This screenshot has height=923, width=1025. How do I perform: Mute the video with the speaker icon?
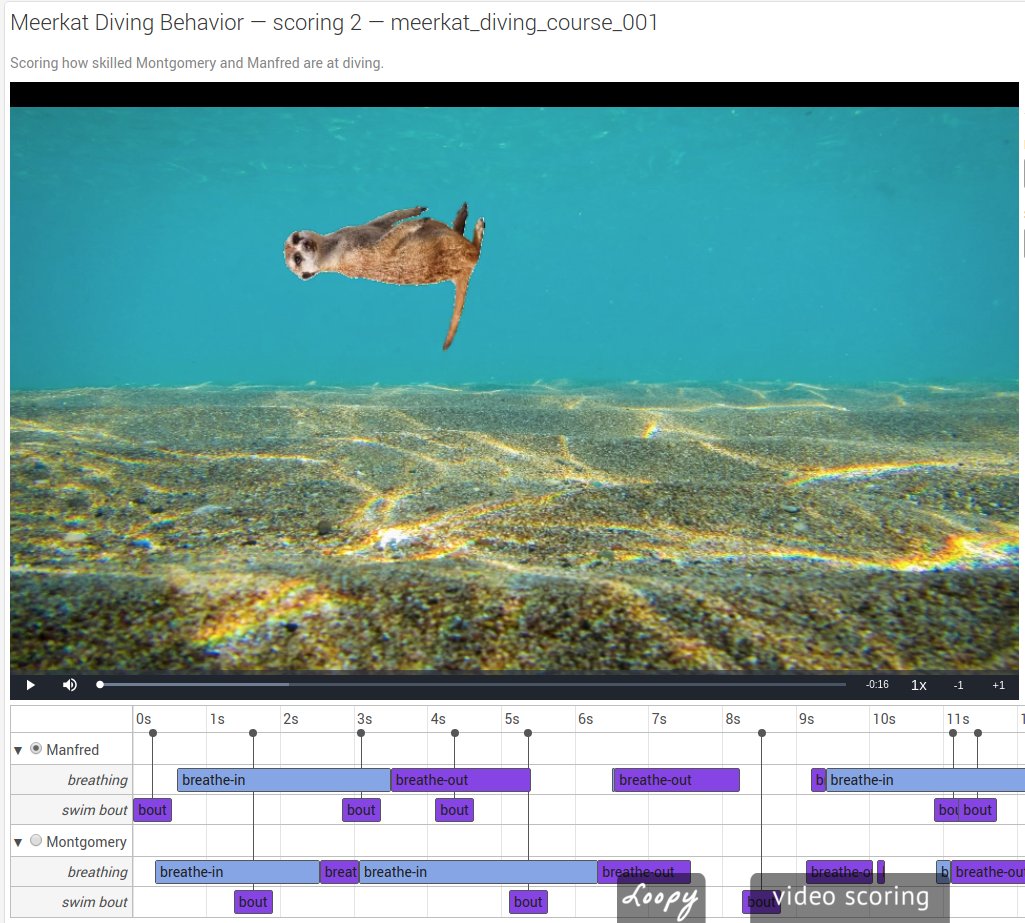[x=69, y=684]
